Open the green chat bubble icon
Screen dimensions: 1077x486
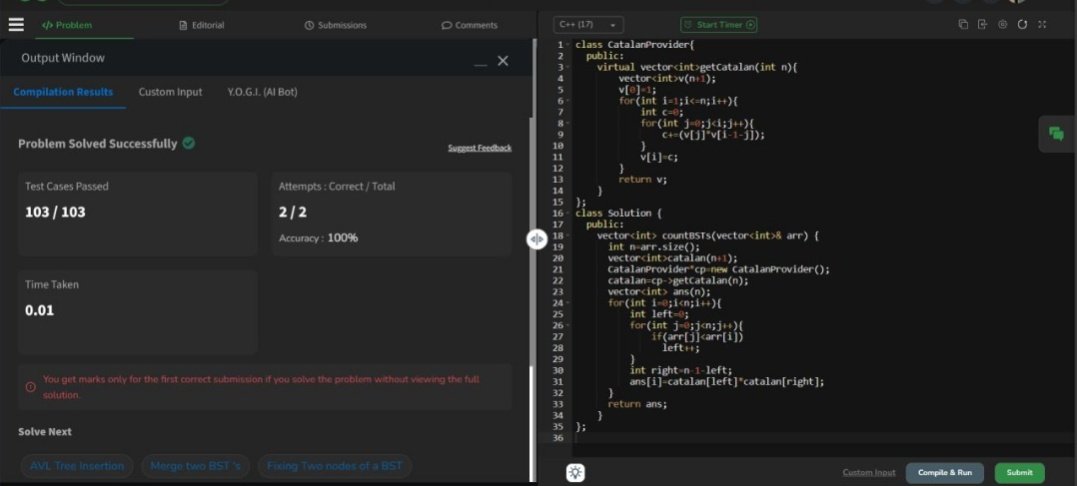(x=1056, y=134)
